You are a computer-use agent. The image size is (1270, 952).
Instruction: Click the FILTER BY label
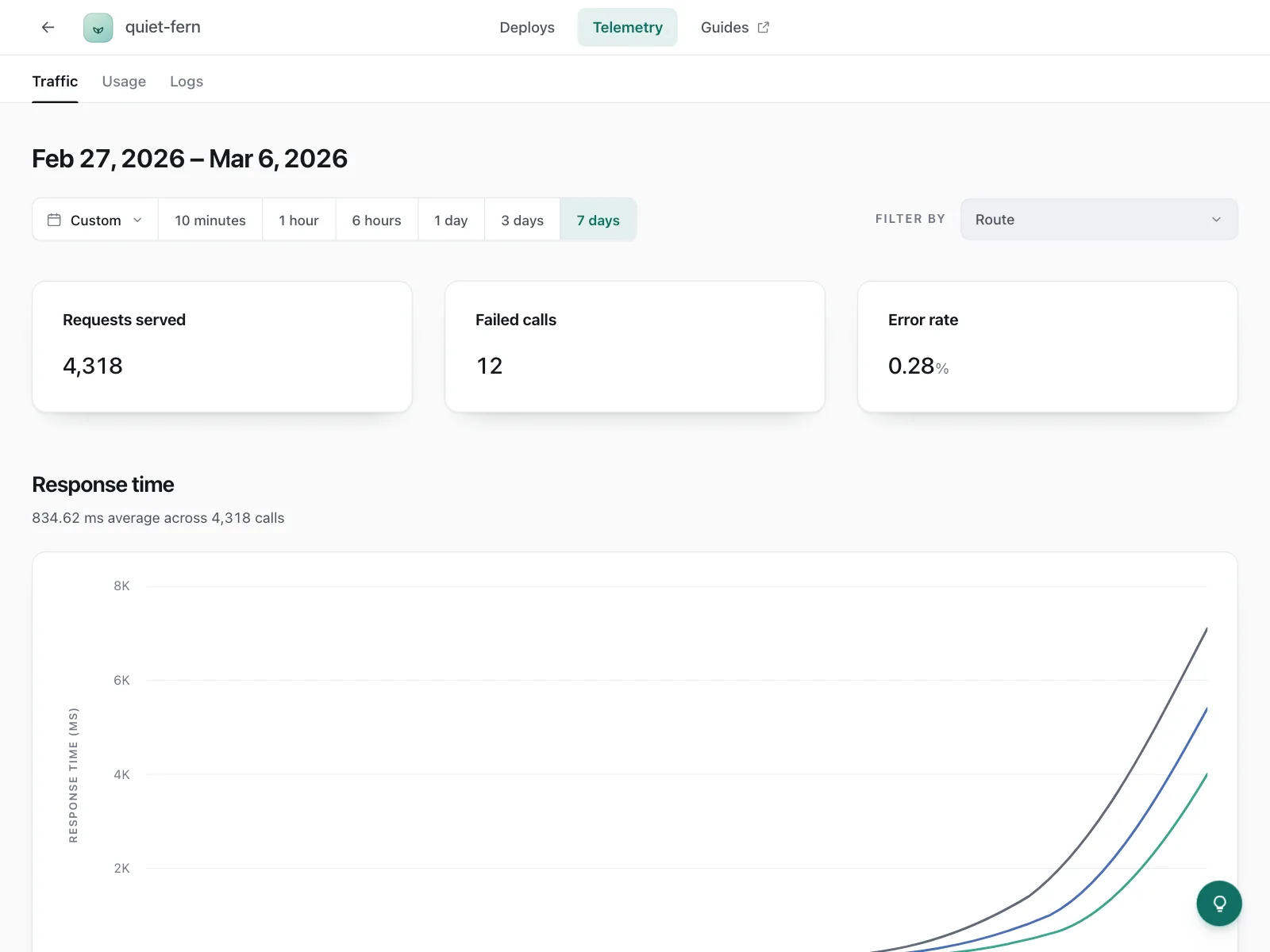(910, 219)
